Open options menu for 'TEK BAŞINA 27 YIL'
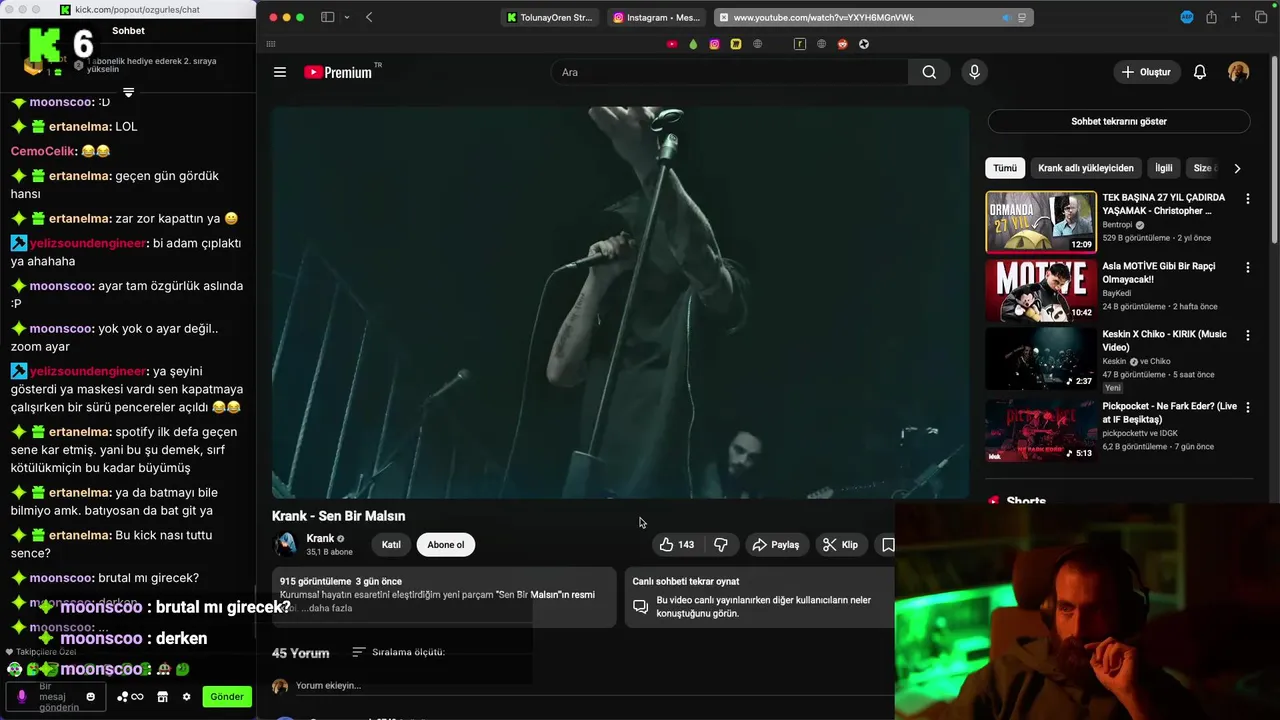 point(1247,199)
